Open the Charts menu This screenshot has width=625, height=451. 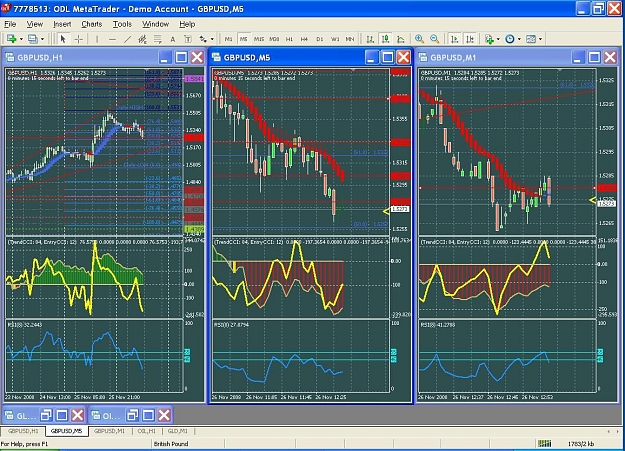coord(92,24)
